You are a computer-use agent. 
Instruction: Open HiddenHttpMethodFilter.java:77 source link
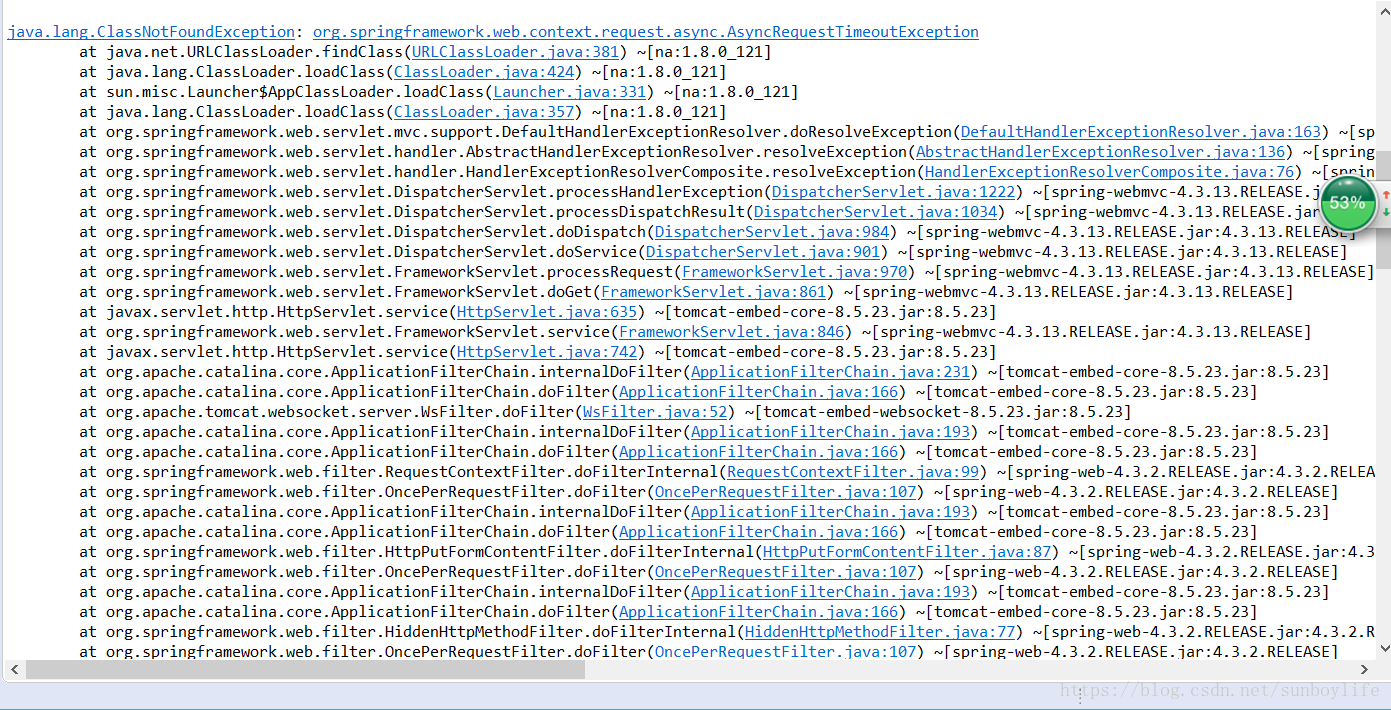(880, 631)
